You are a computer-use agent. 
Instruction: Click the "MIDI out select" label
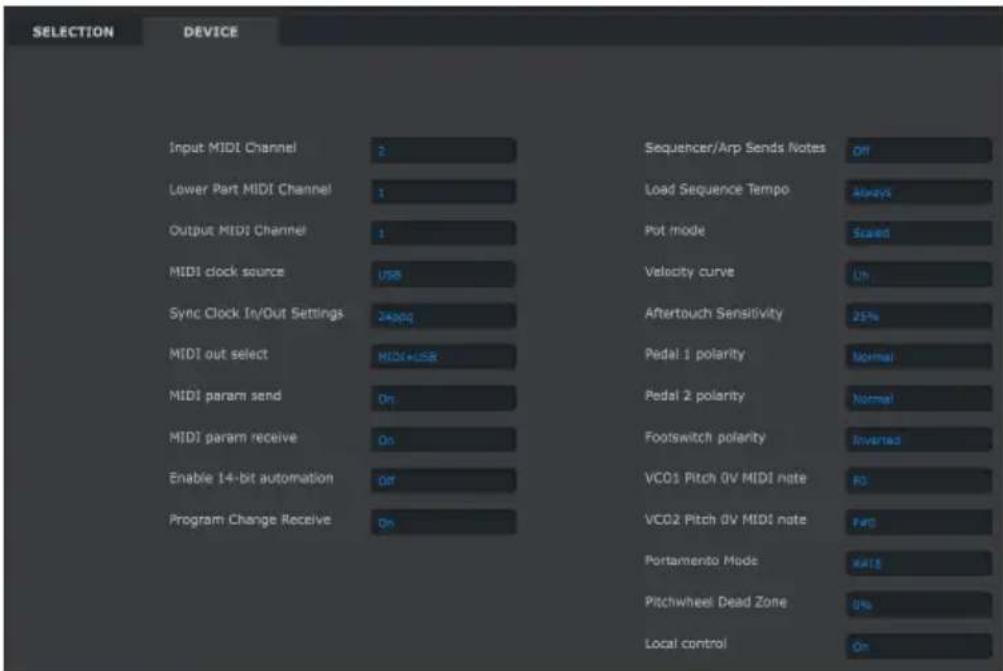(x=218, y=354)
